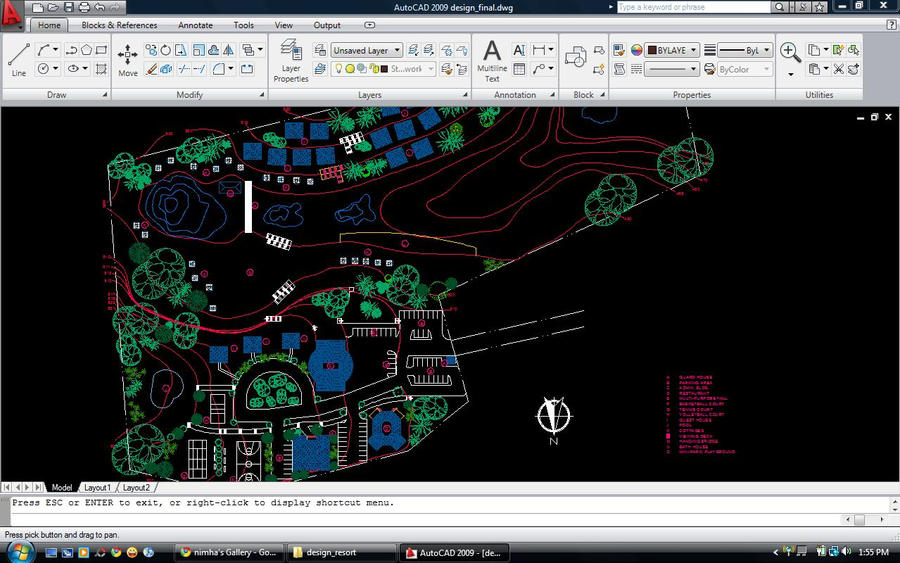Viewport: 900px width, 563px height.
Task: Switch to the Annotate tab
Action: [x=195, y=25]
